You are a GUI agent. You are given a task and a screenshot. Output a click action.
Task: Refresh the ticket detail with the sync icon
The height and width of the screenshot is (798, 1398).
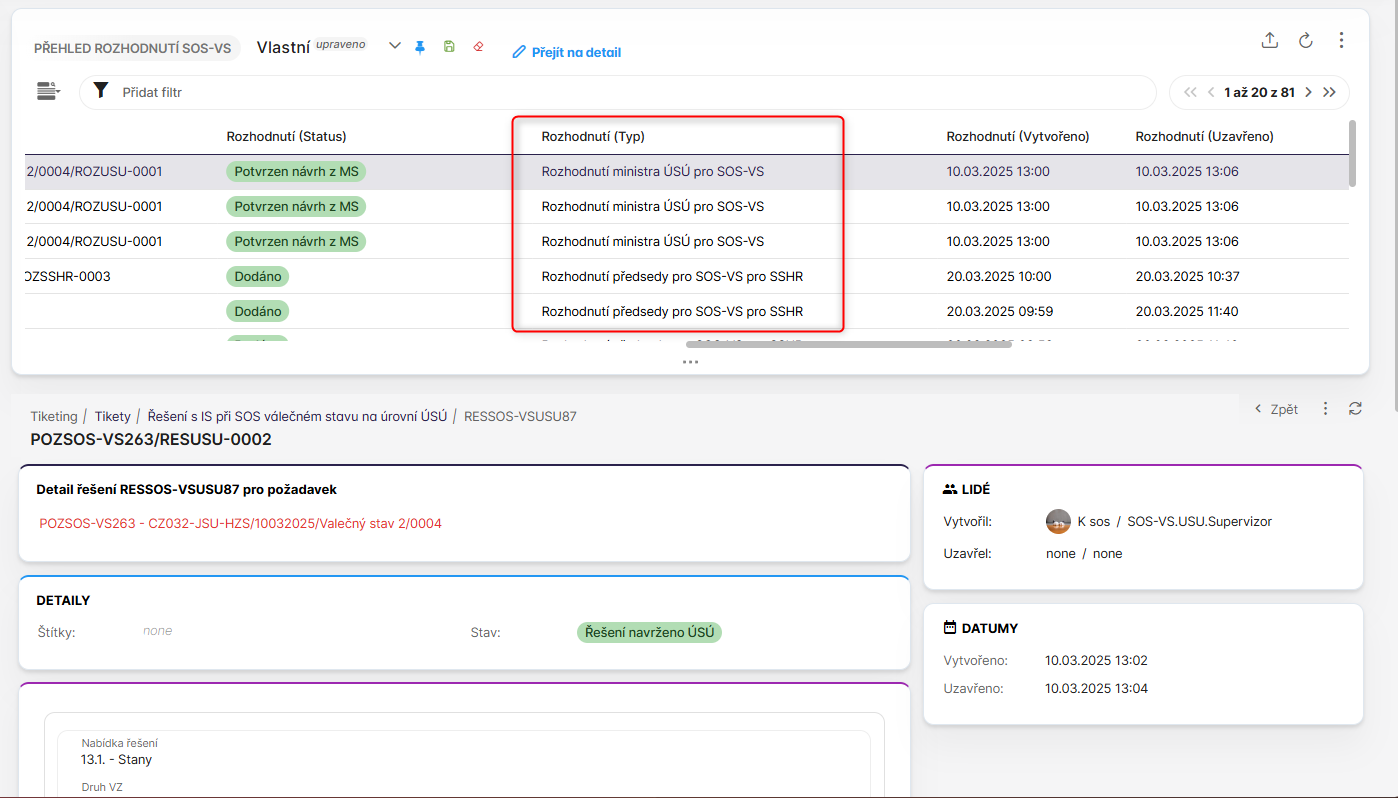point(1355,408)
